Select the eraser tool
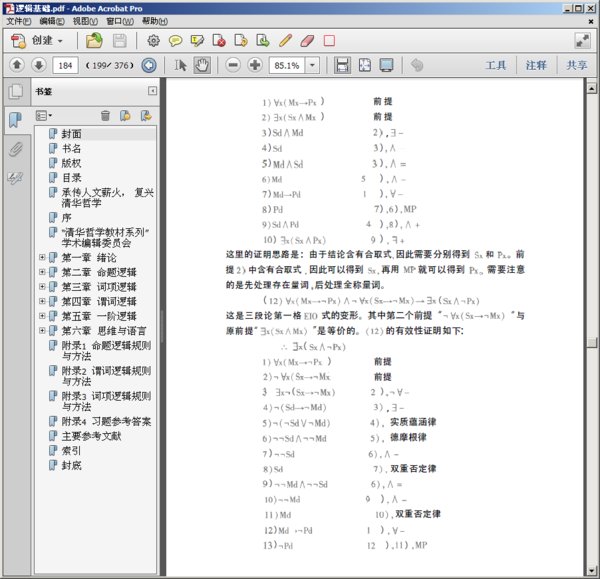This screenshot has width=600, height=579. tap(307, 40)
